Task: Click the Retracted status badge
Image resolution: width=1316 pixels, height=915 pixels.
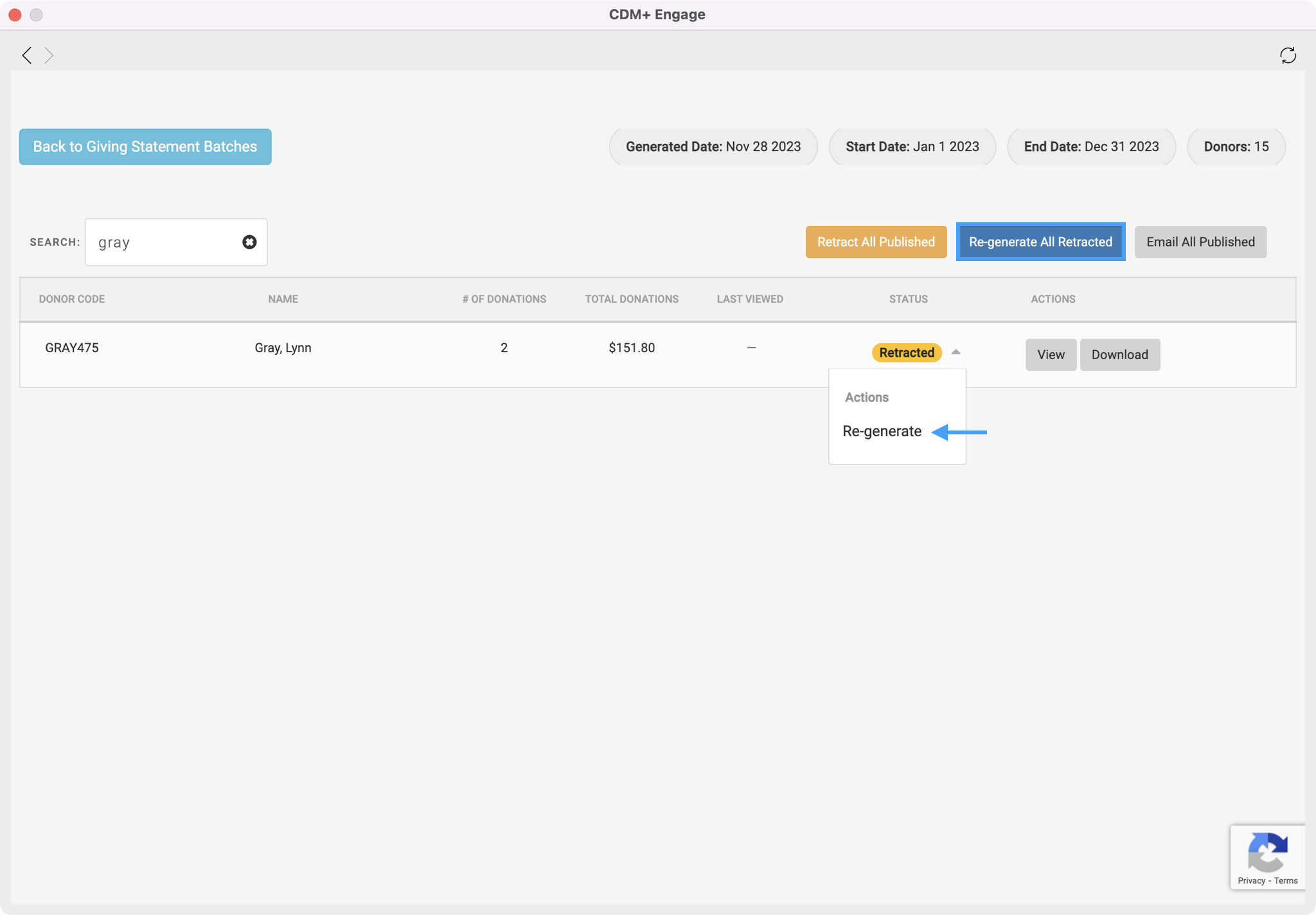Action: coord(906,353)
